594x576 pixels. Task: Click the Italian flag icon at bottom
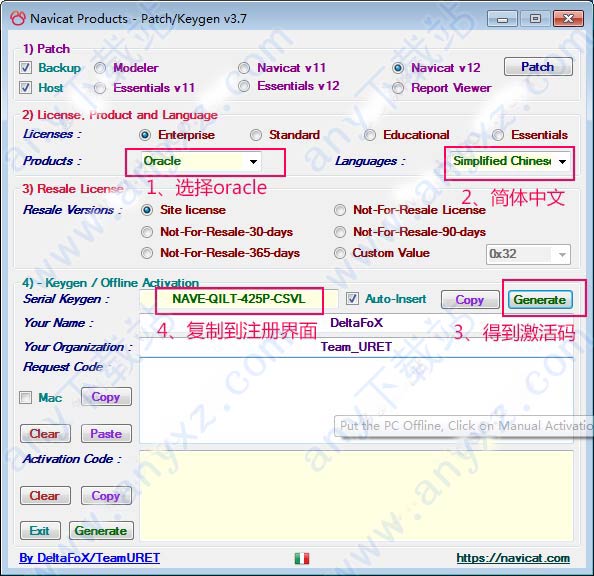point(302,558)
